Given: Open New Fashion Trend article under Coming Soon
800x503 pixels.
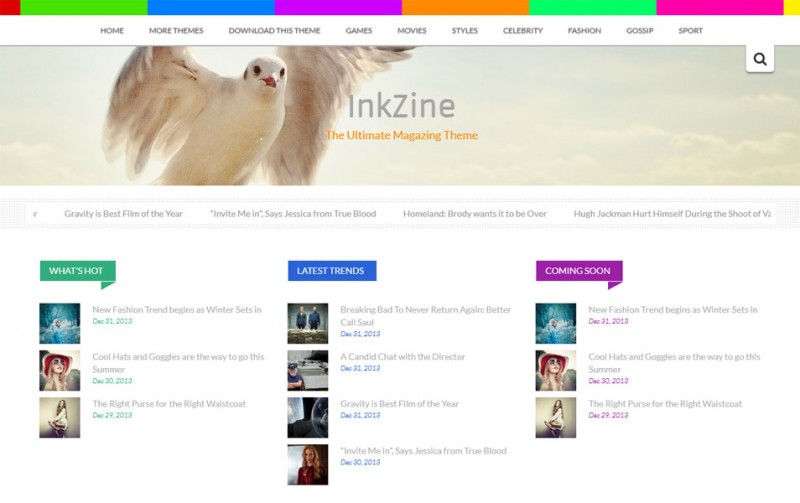Looking at the screenshot, I should pyautogui.click(x=672, y=310).
